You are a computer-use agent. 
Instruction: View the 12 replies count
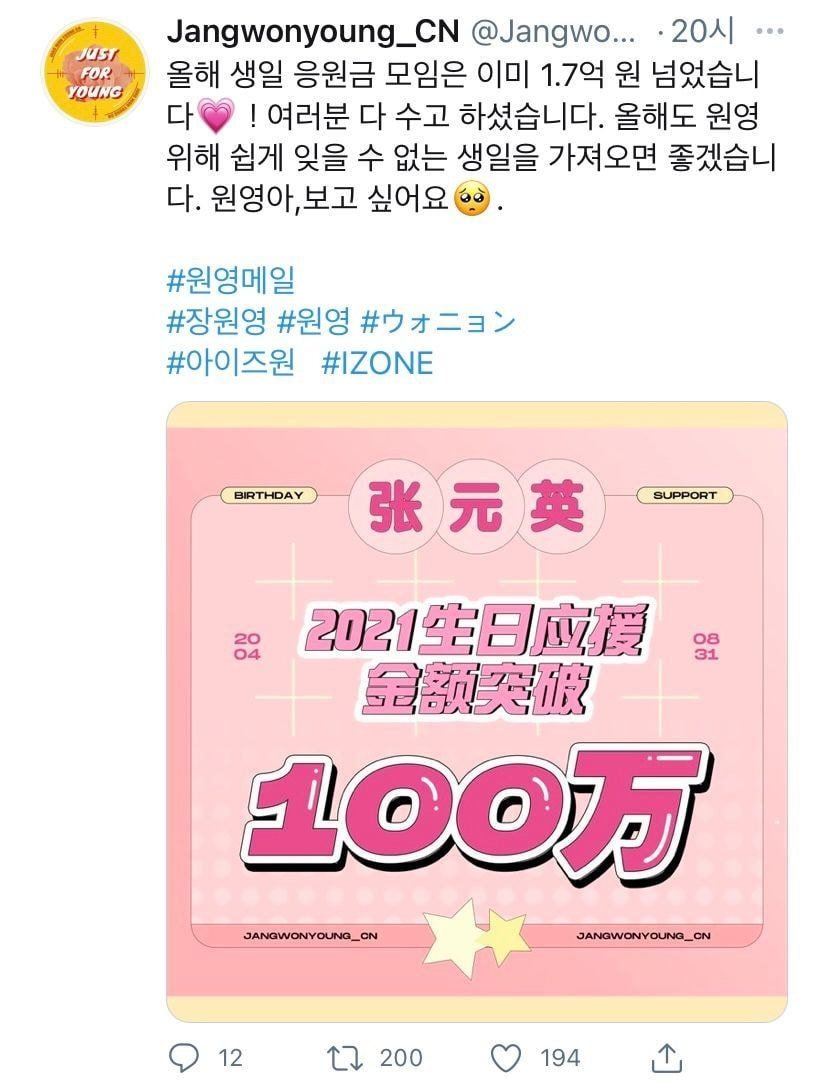pos(230,1058)
